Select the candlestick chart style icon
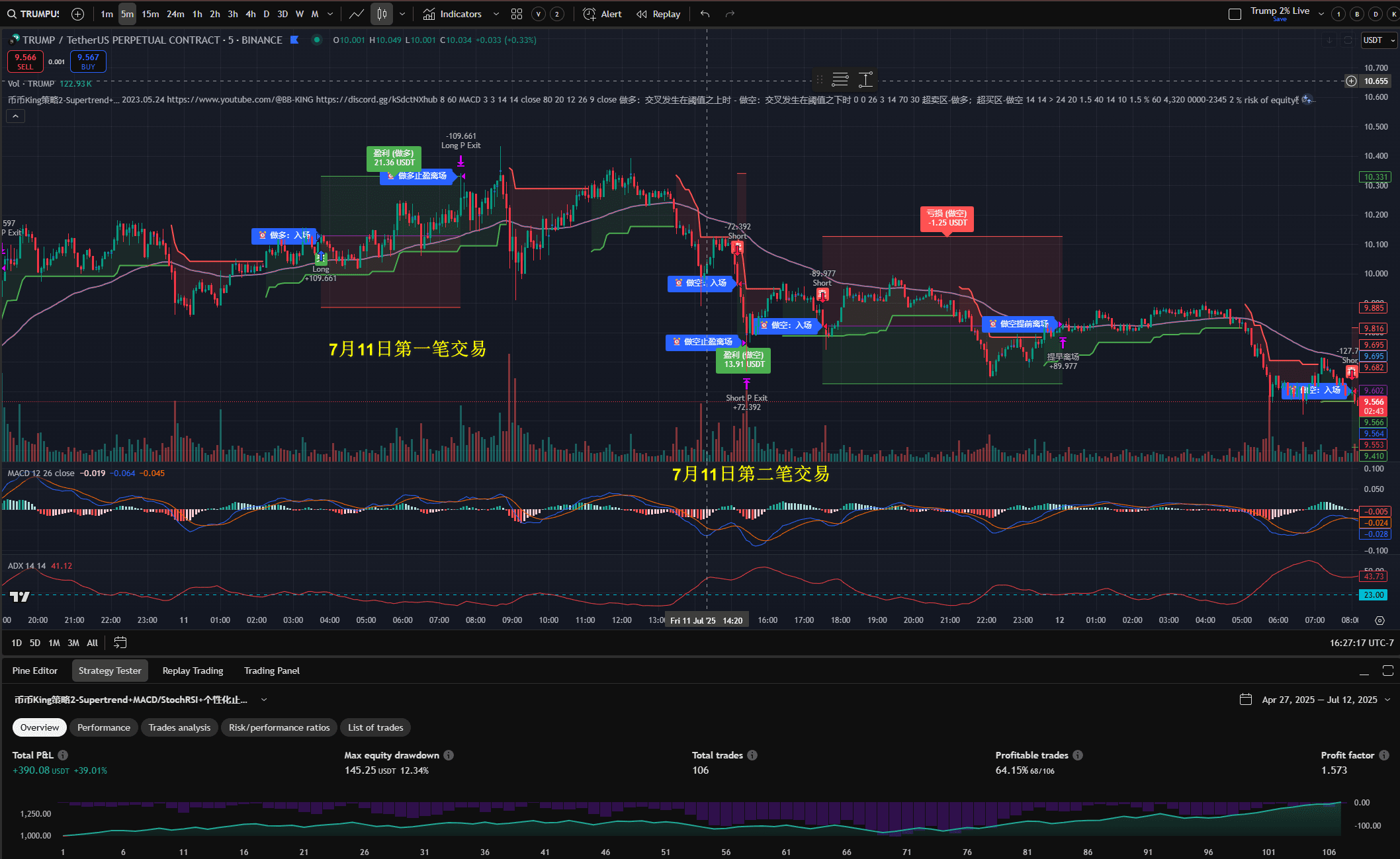Viewport: 1400px width, 859px height. [382, 14]
